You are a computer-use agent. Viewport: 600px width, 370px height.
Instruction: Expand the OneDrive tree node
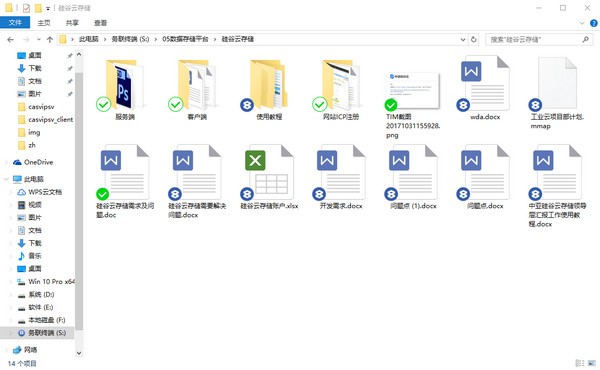6,162
